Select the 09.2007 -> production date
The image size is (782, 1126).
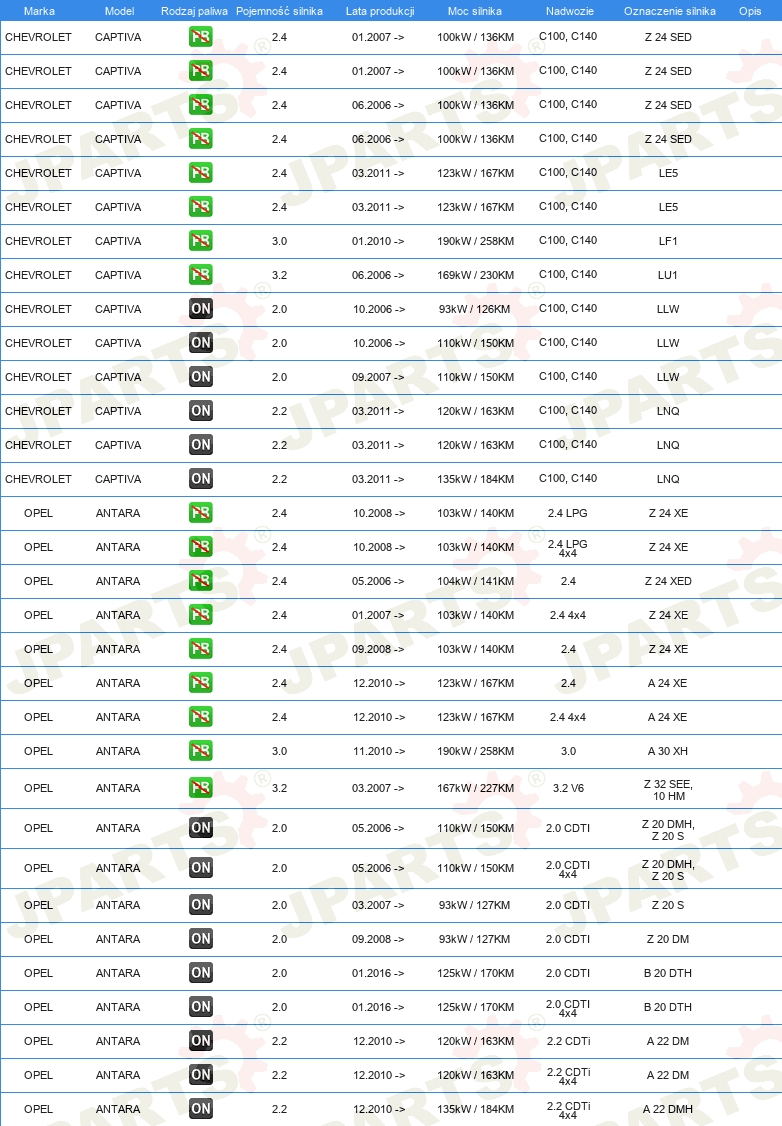(x=378, y=377)
